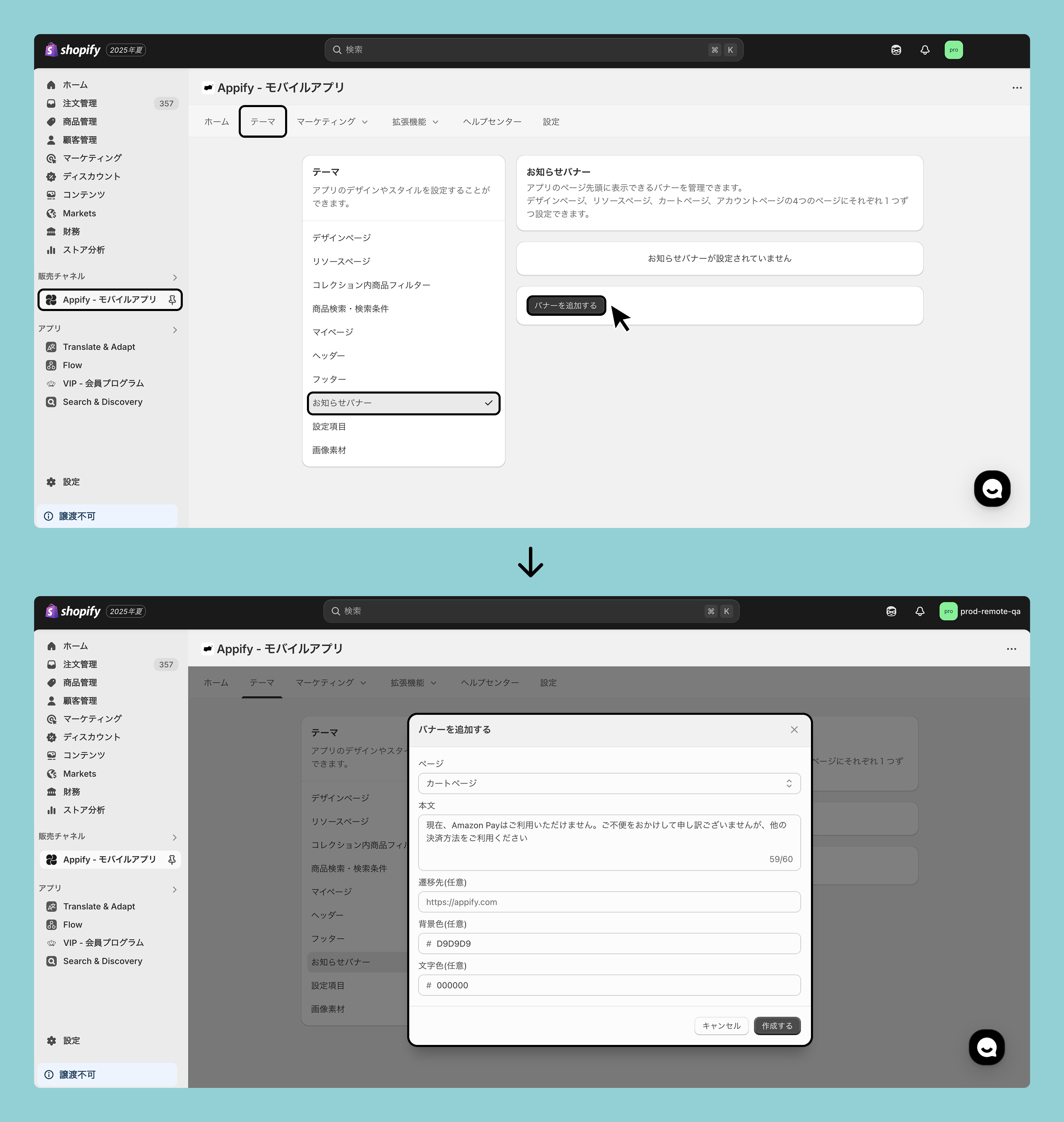This screenshot has width=1064, height=1122.
Task: Select フッター in top theme menu
Action: tap(403, 379)
